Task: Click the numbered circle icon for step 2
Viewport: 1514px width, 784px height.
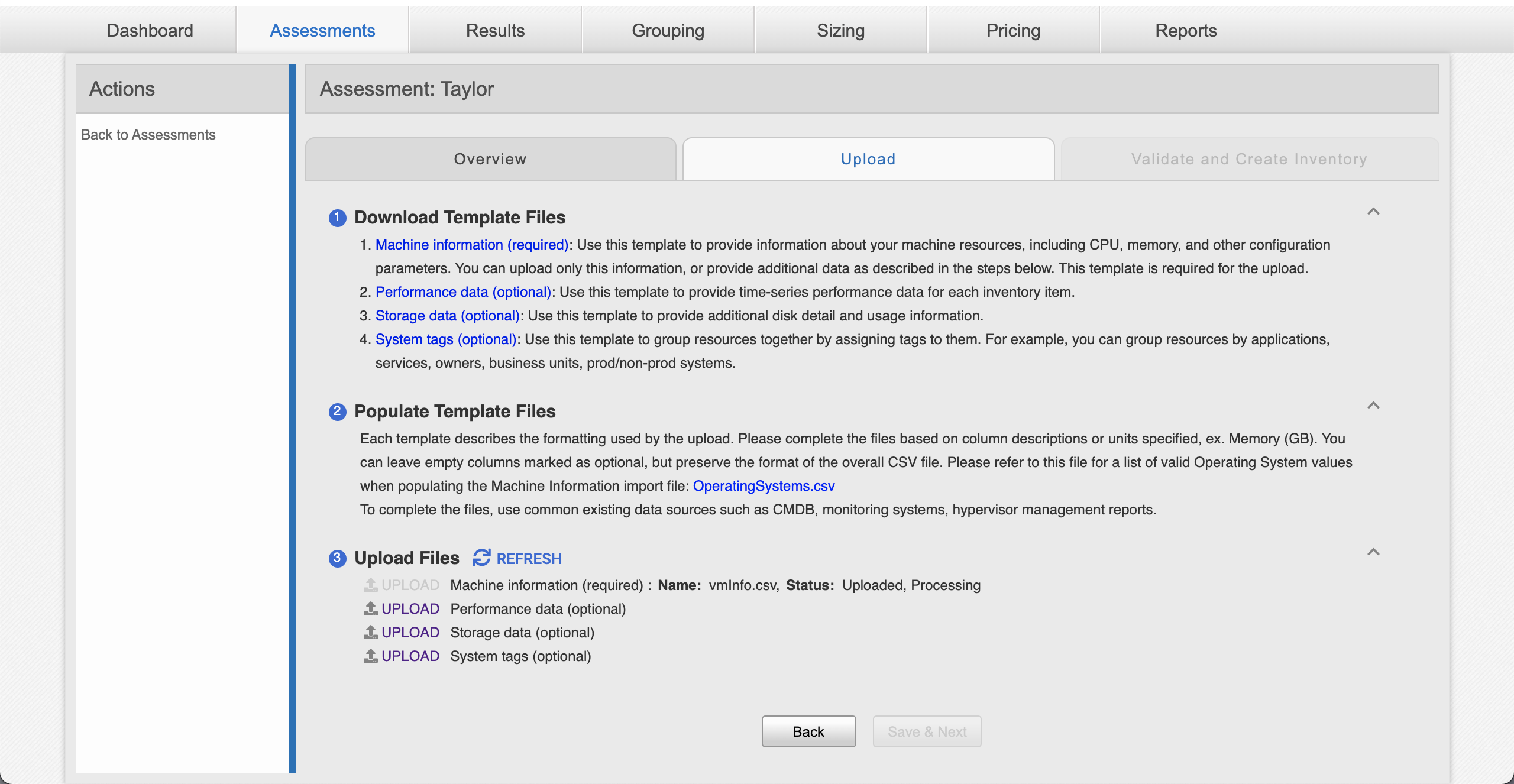Action: click(x=336, y=410)
